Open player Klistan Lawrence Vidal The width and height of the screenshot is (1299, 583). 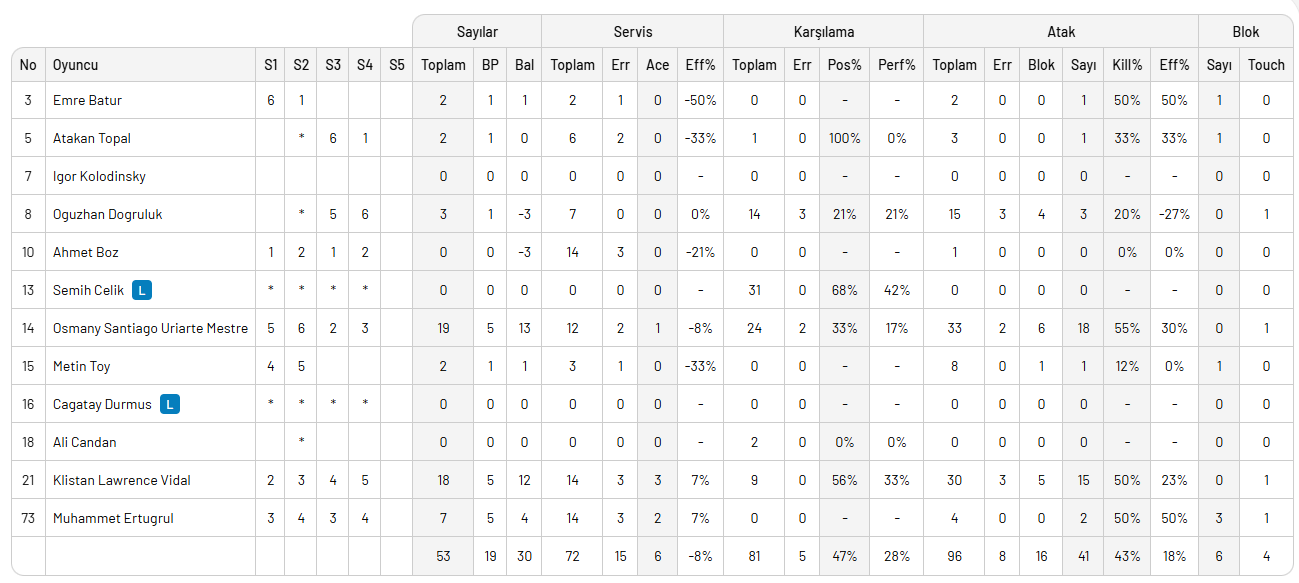coord(121,480)
